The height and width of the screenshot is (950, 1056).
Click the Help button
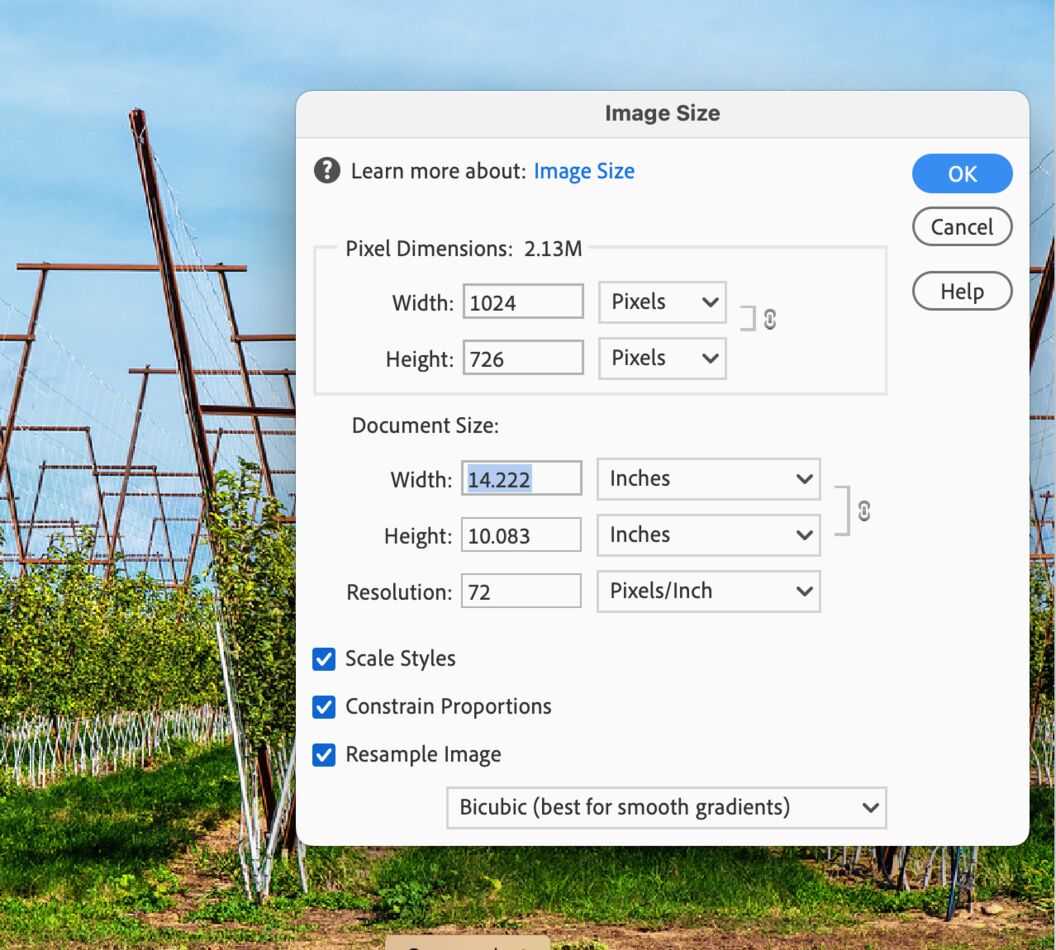pyautogui.click(x=961, y=291)
